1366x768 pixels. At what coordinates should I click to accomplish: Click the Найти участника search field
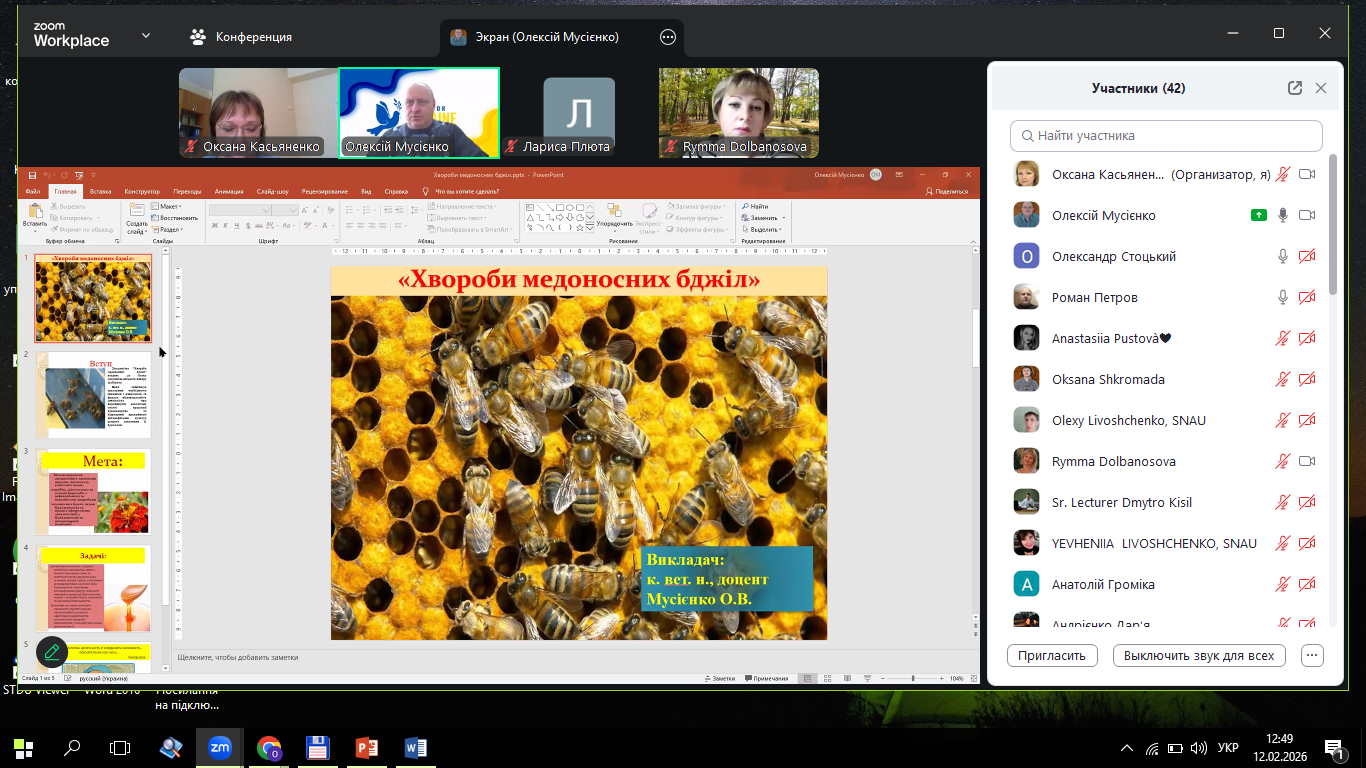[1166, 135]
